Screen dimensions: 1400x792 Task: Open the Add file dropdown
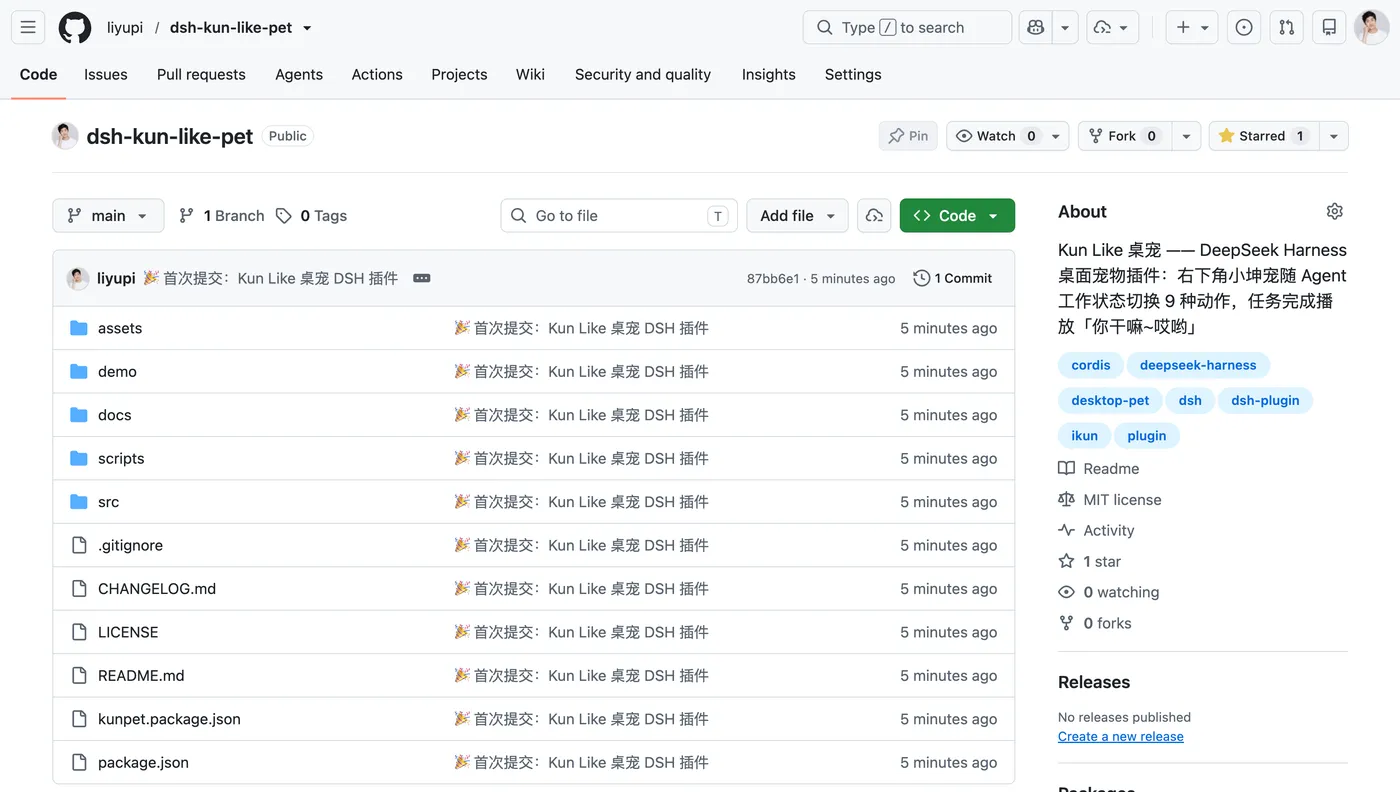click(x=797, y=216)
